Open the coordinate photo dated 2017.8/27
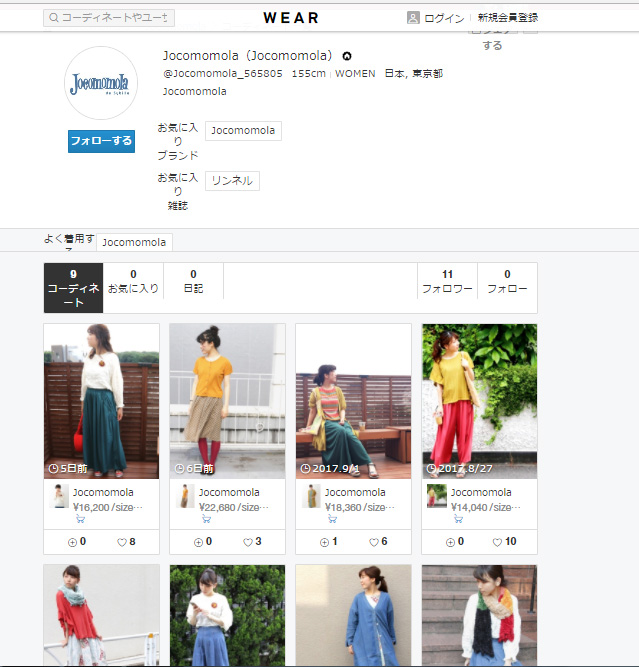Image resolution: width=639 pixels, height=667 pixels. 479,401
